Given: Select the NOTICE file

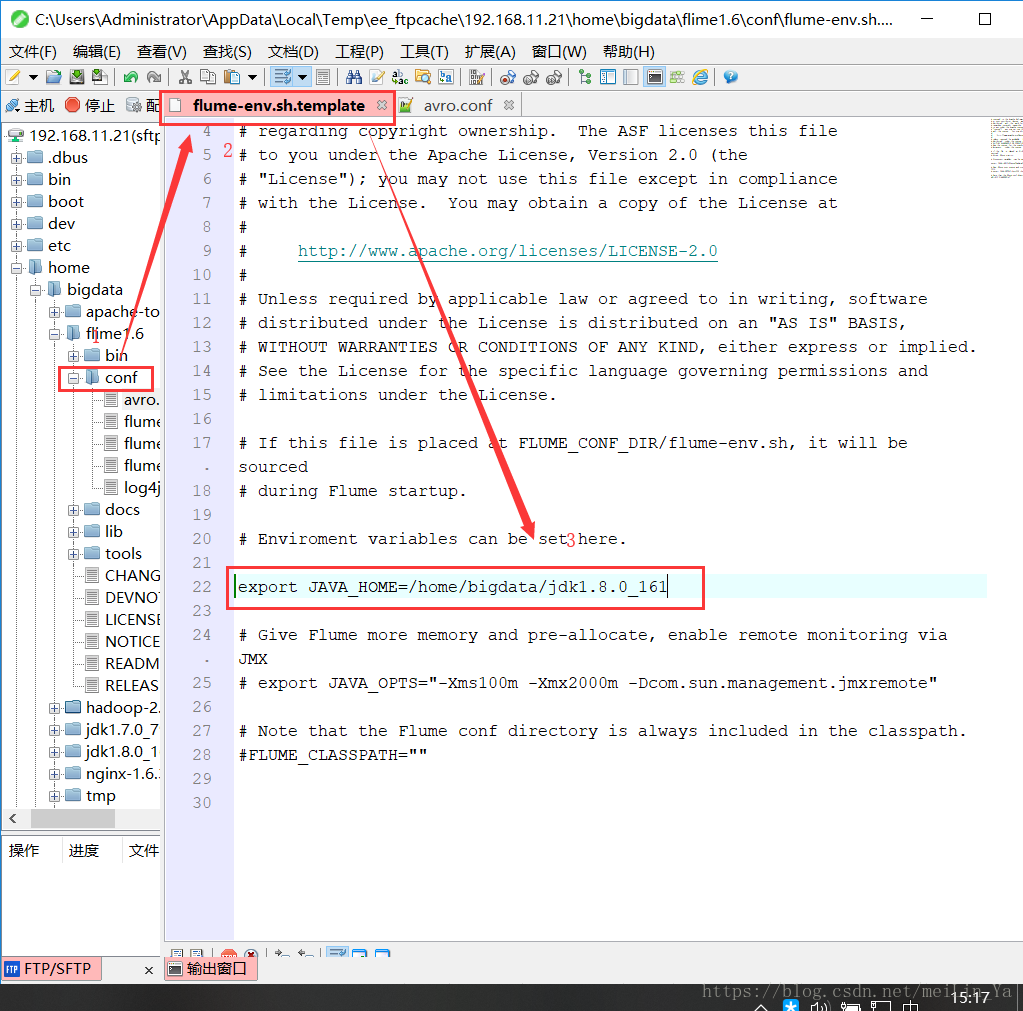Looking at the screenshot, I should (124, 642).
